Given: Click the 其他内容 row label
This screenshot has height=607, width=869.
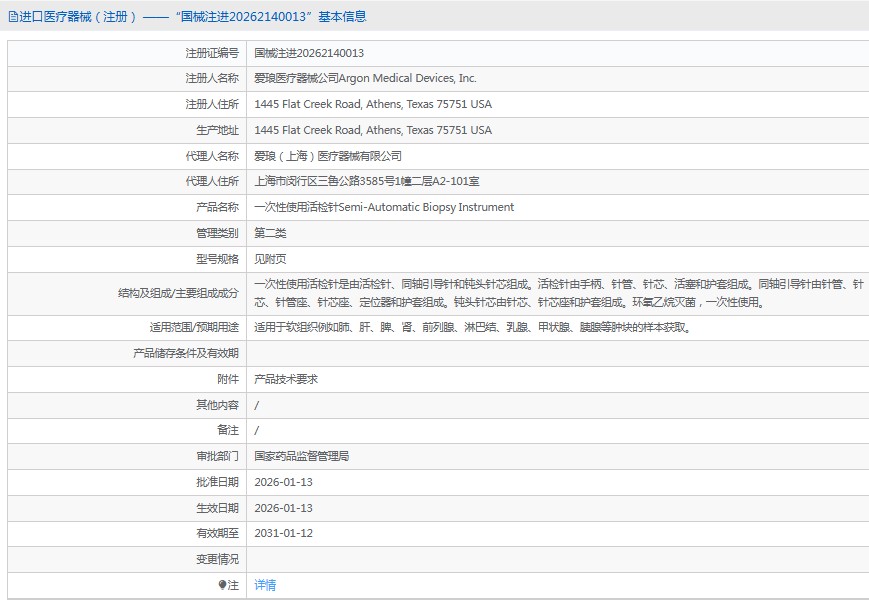Looking at the screenshot, I should (x=217, y=405).
